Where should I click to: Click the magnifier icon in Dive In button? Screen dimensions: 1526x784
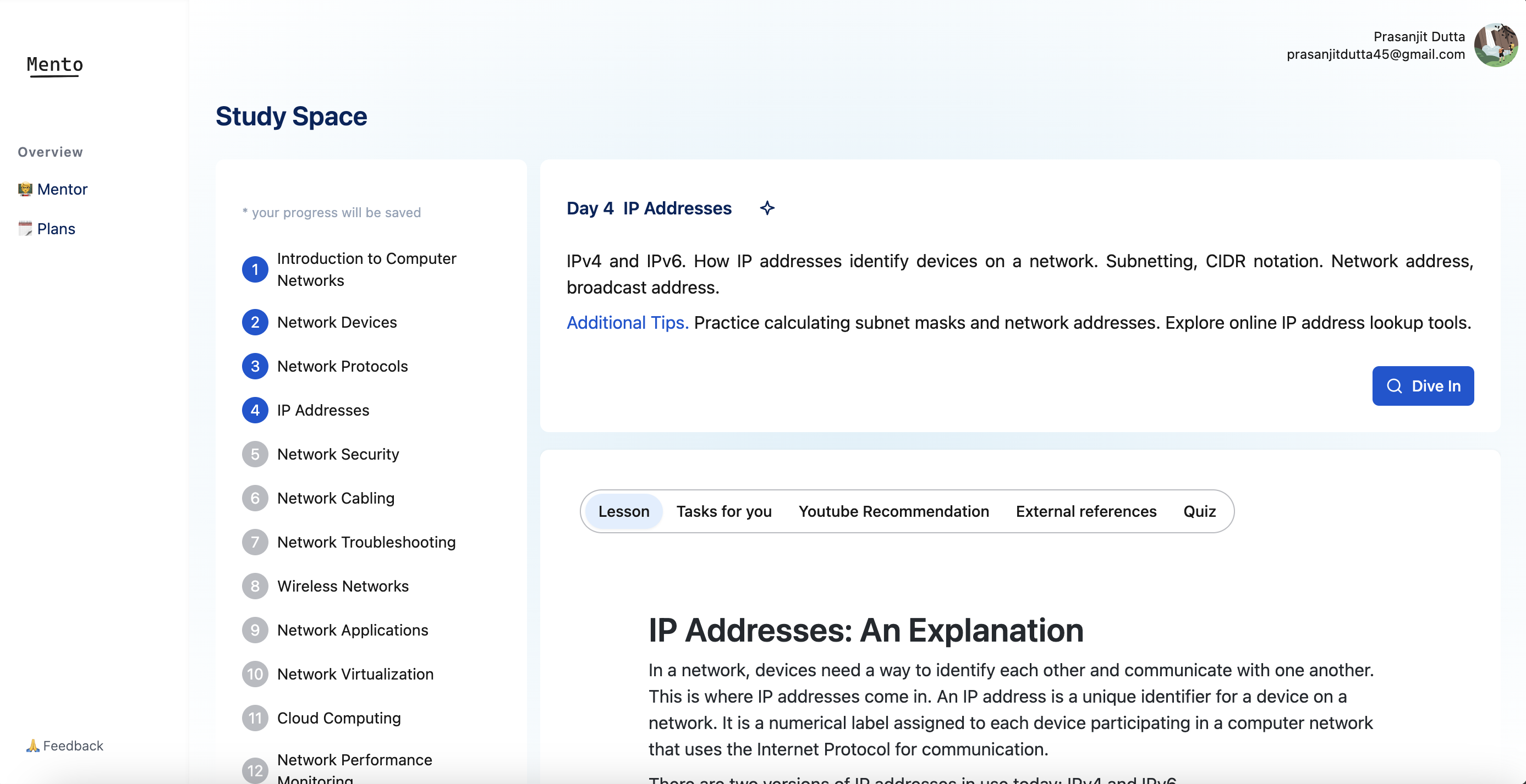tap(1395, 386)
